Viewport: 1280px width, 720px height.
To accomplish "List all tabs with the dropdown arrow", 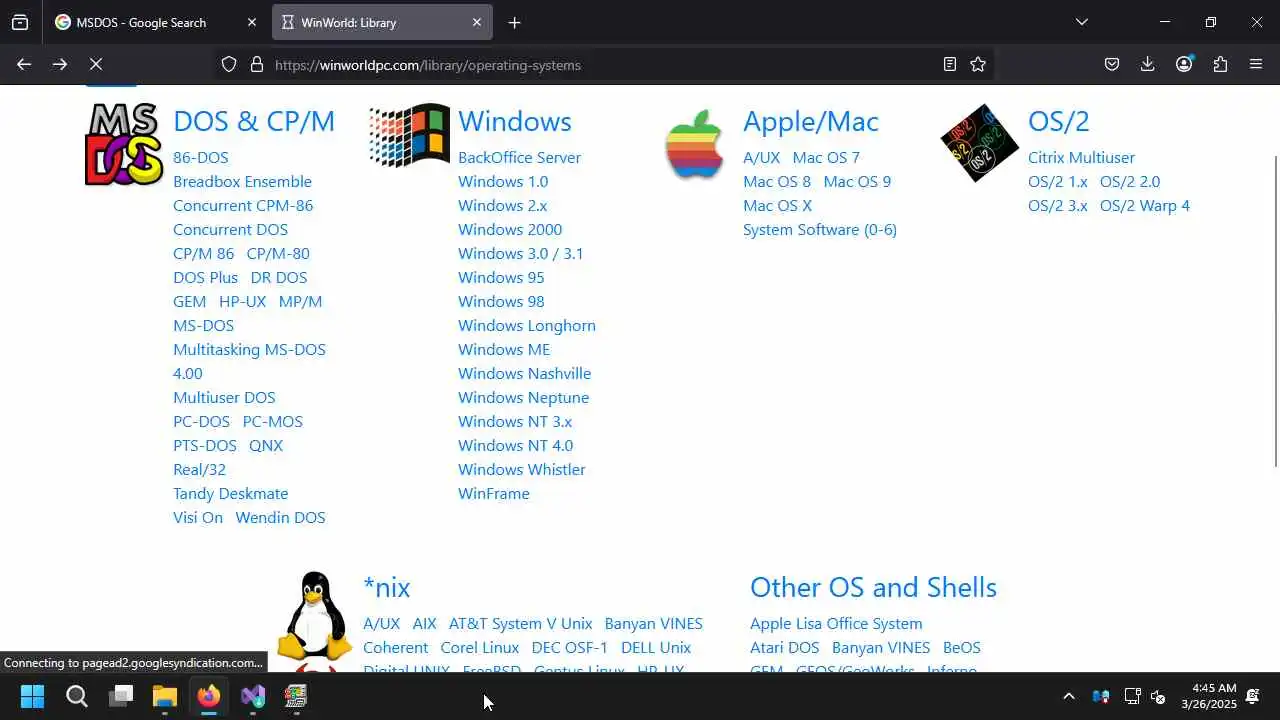I will [1081, 22].
